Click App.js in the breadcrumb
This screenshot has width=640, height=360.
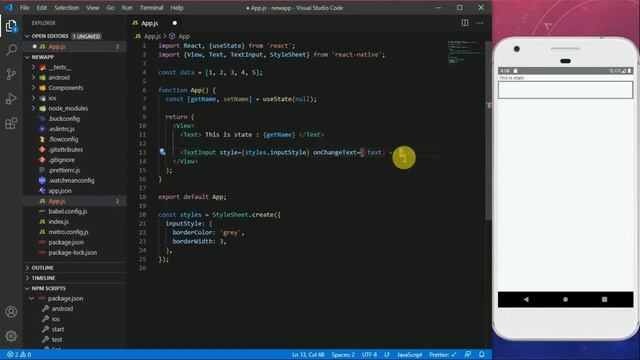point(152,36)
